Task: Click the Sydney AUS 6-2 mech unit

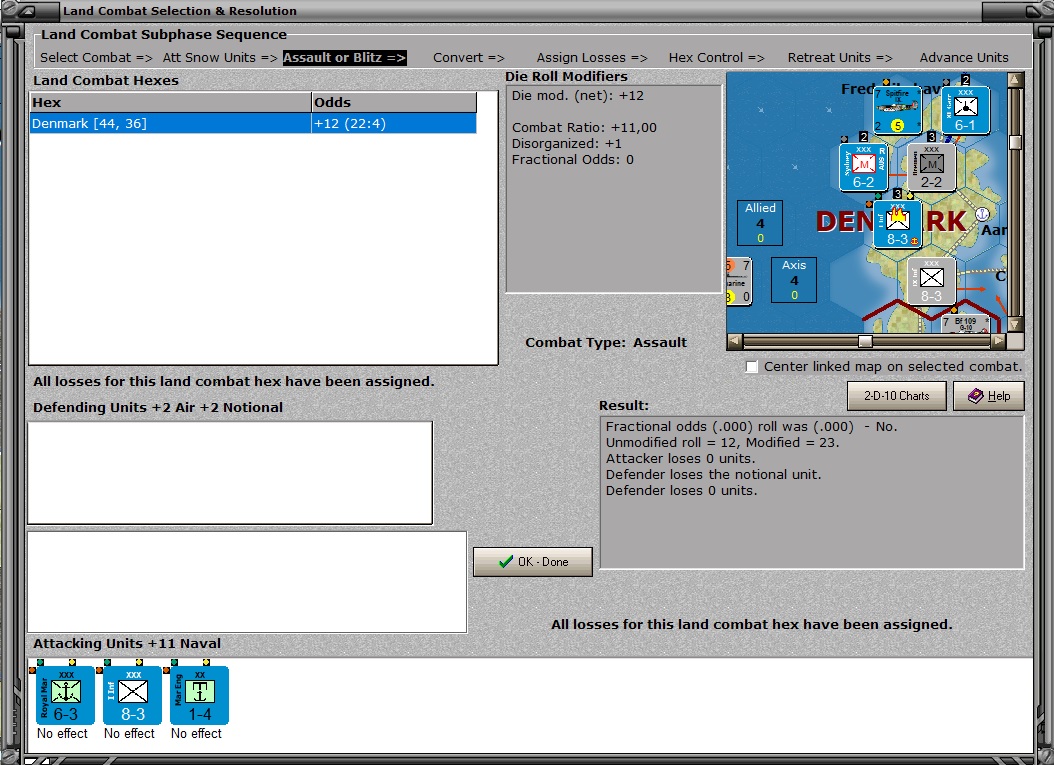Action: 864,167
